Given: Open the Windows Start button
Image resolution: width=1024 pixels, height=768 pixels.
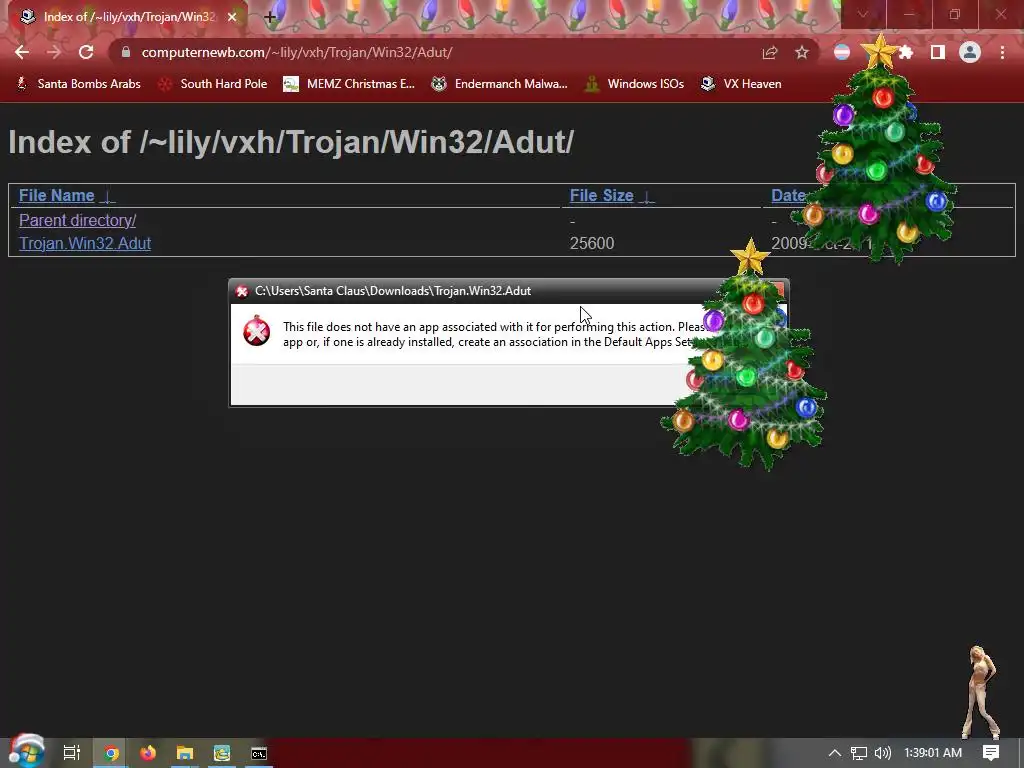Looking at the screenshot, I should coord(26,752).
